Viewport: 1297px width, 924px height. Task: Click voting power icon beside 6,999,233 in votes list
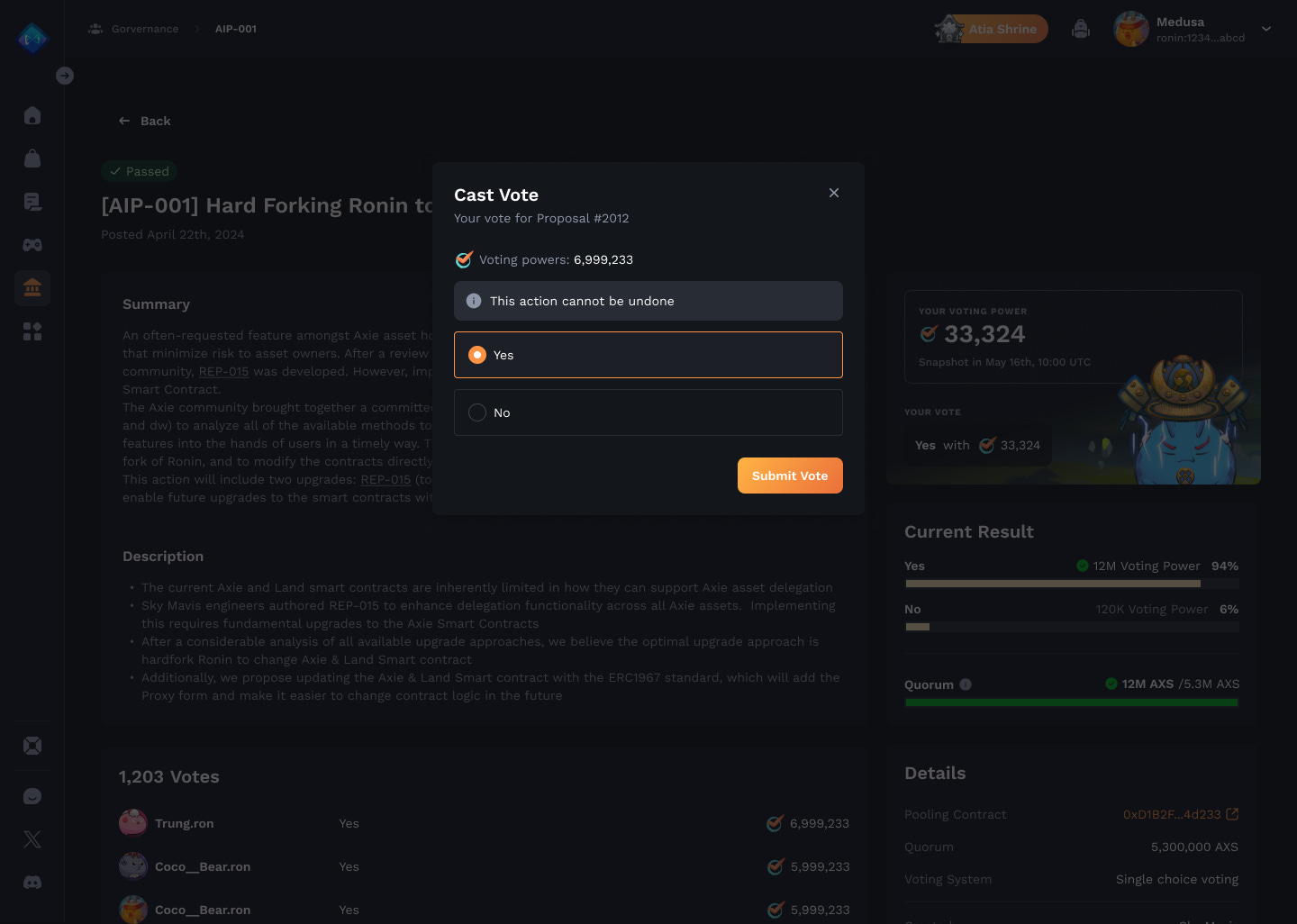pos(775,823)
